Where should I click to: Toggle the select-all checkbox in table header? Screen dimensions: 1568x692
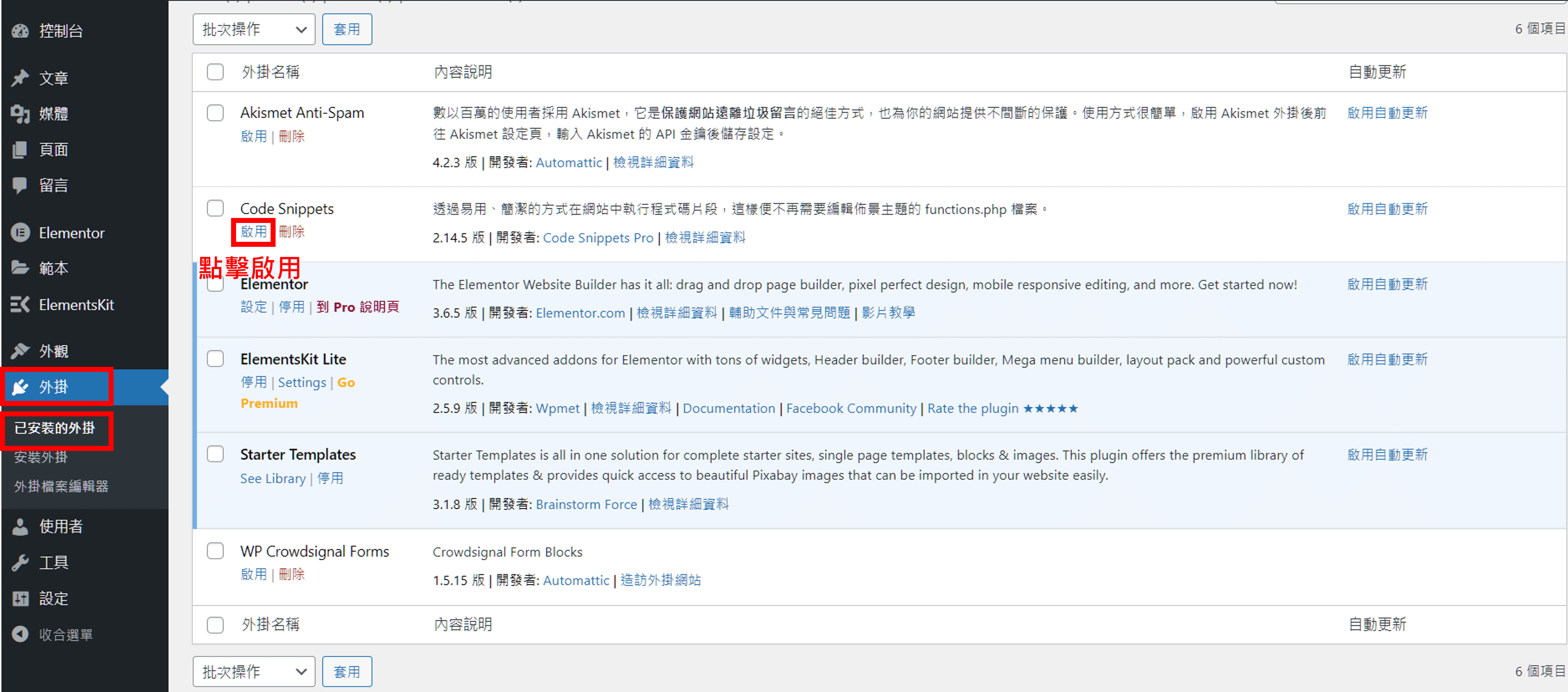[x=215, y=72]
